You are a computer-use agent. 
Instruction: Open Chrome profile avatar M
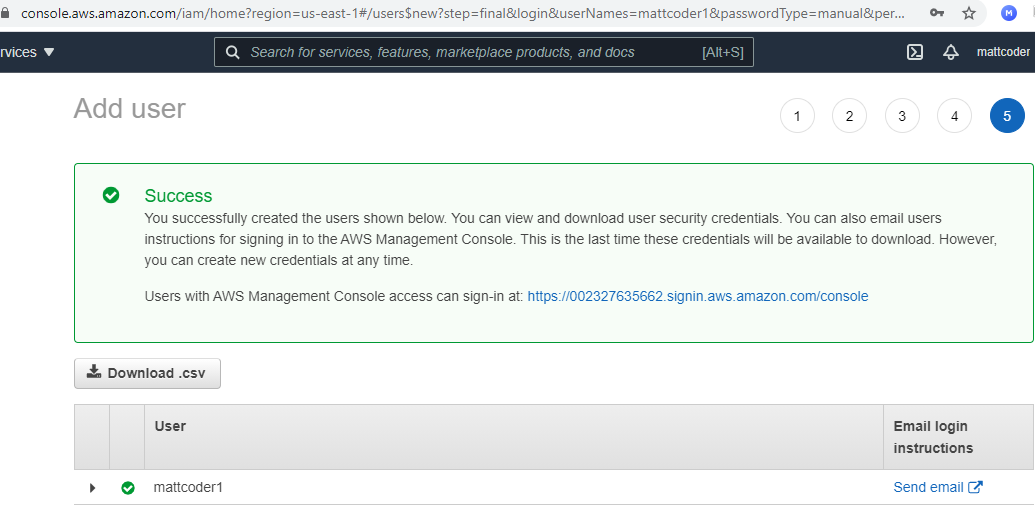click(1008, 13)
